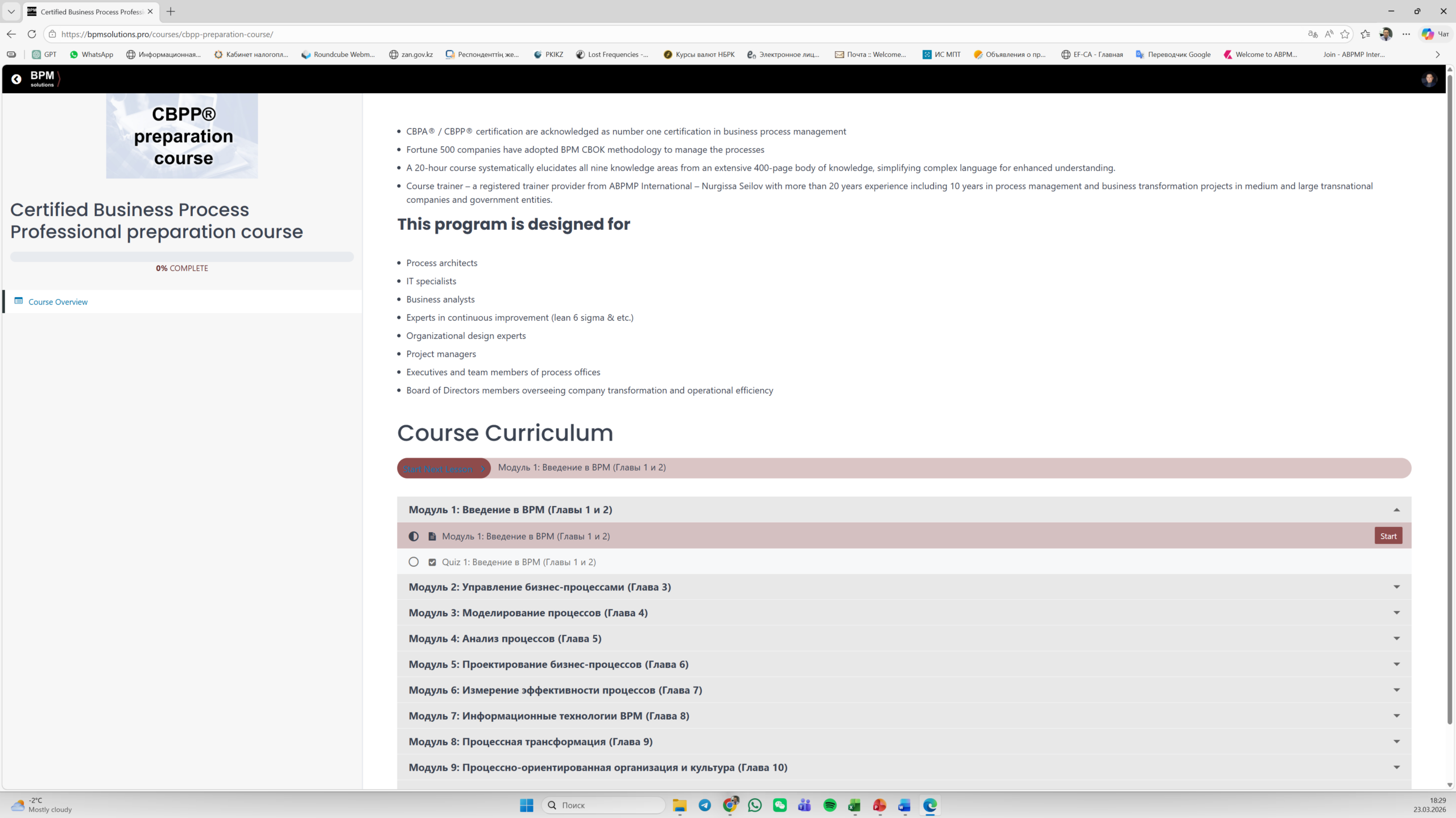Mark Quiz 1 completion circle
Viewport: 1456px width, 818px height.
point(413,562)
